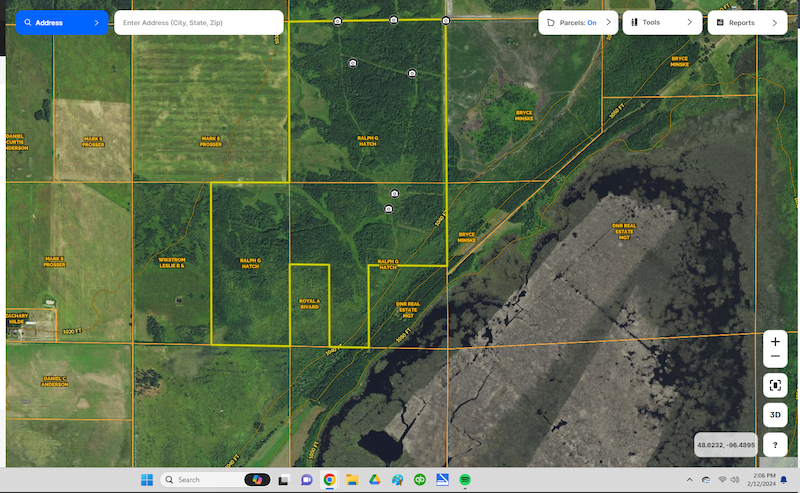Viewport: 800px width, 493px height.
Task: Toggle Parcels layer on or off
Action: (x=577, y=22)
